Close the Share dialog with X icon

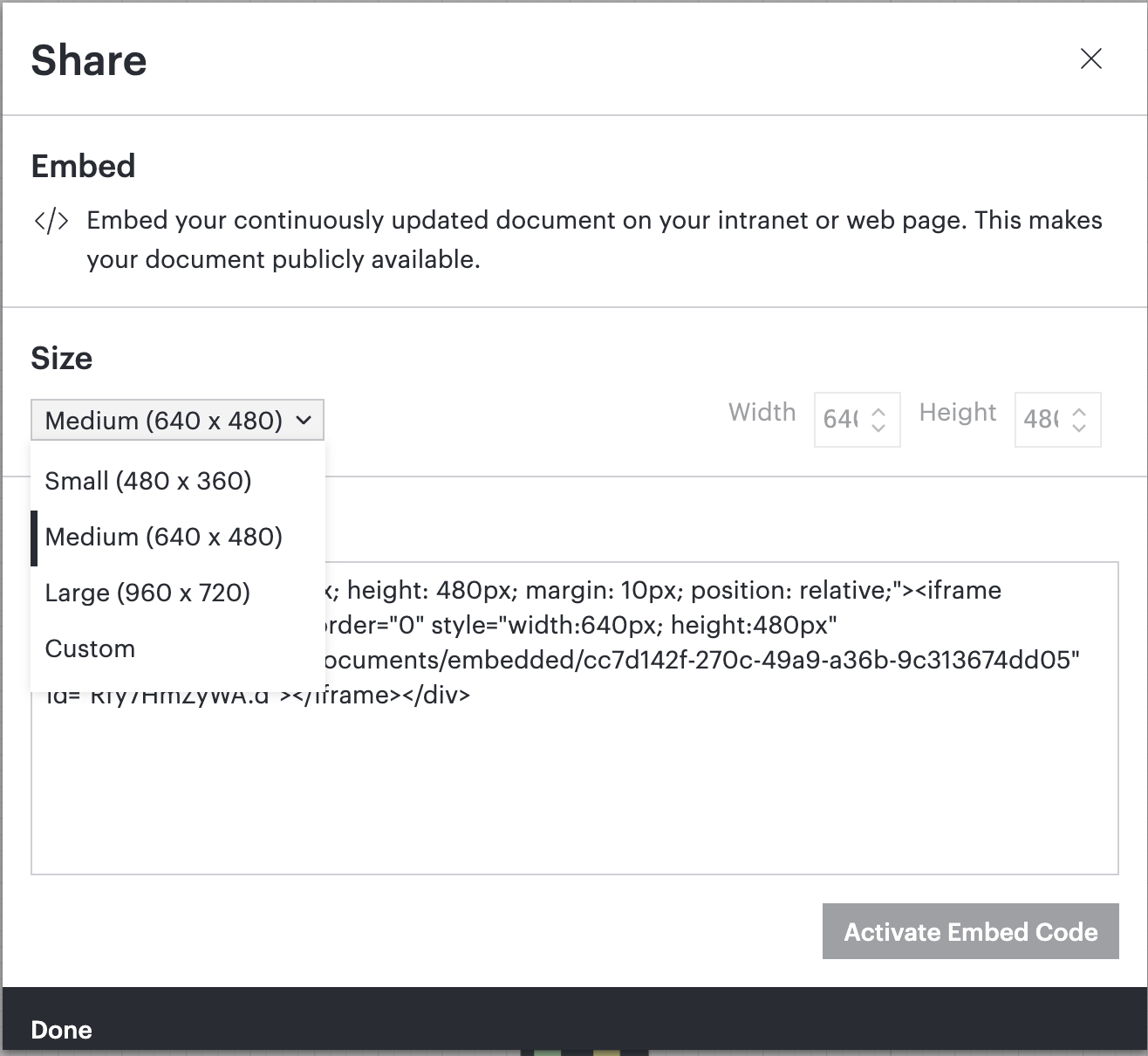pyautogui.click(x=1091, y=58)
